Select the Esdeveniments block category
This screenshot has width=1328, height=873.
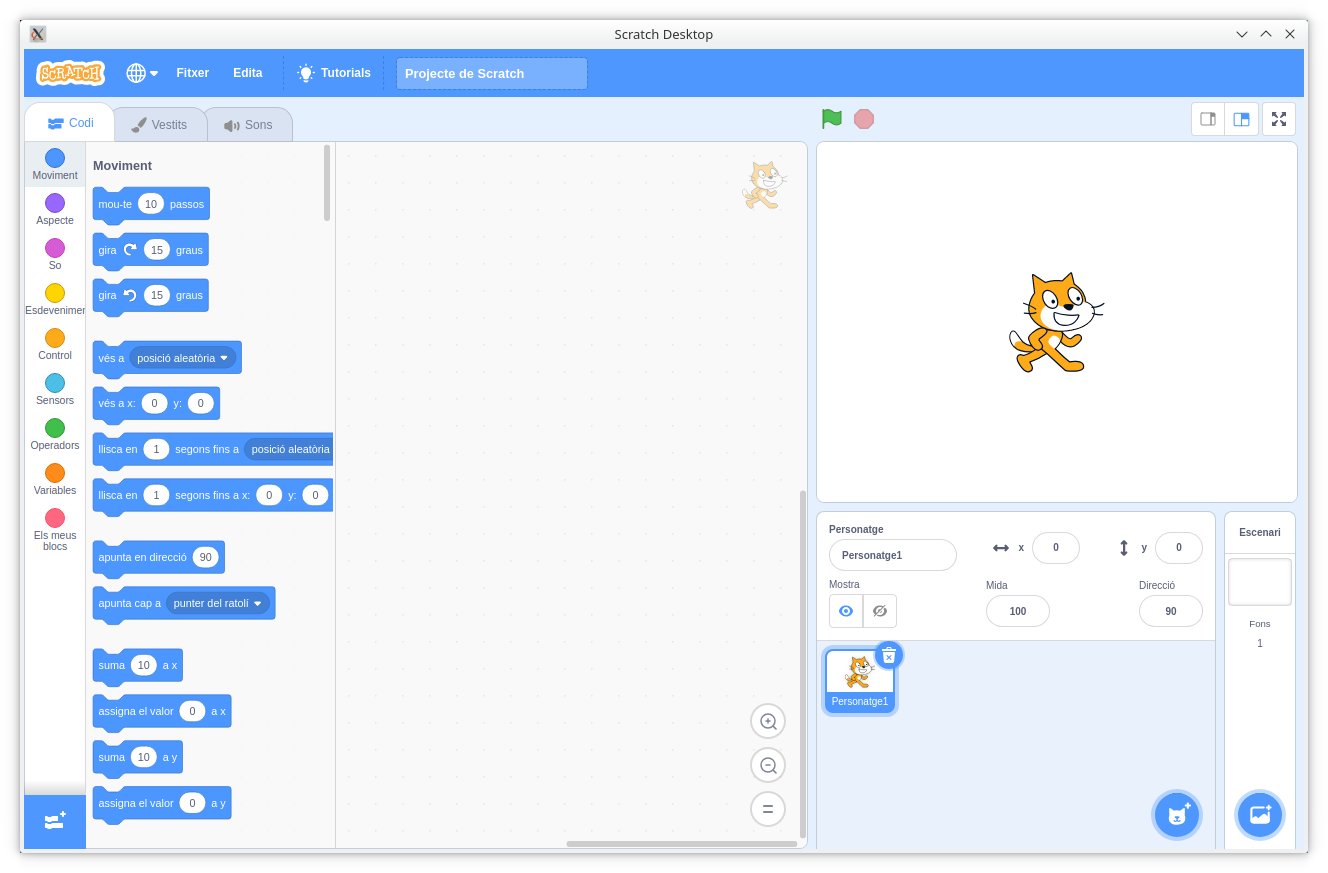[55, 300]
